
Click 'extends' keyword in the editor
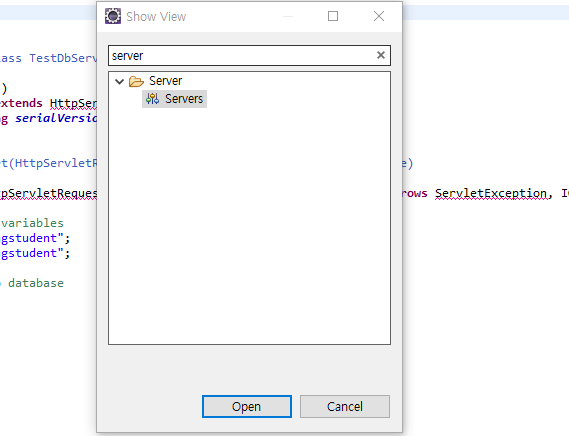(21, 103)
